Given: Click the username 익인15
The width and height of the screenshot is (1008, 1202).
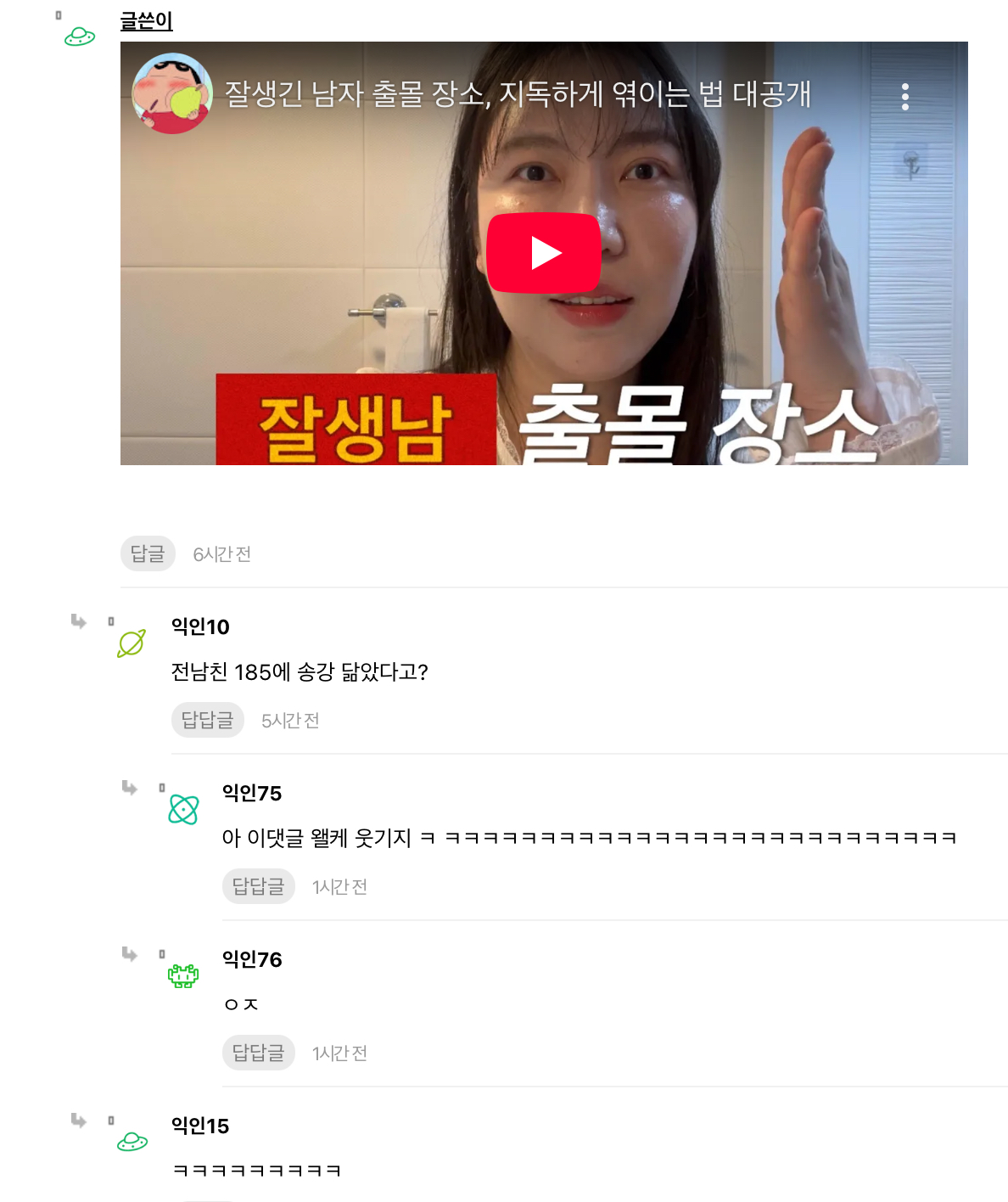Looking at the screenshot, I should [x=200, y=1126].
